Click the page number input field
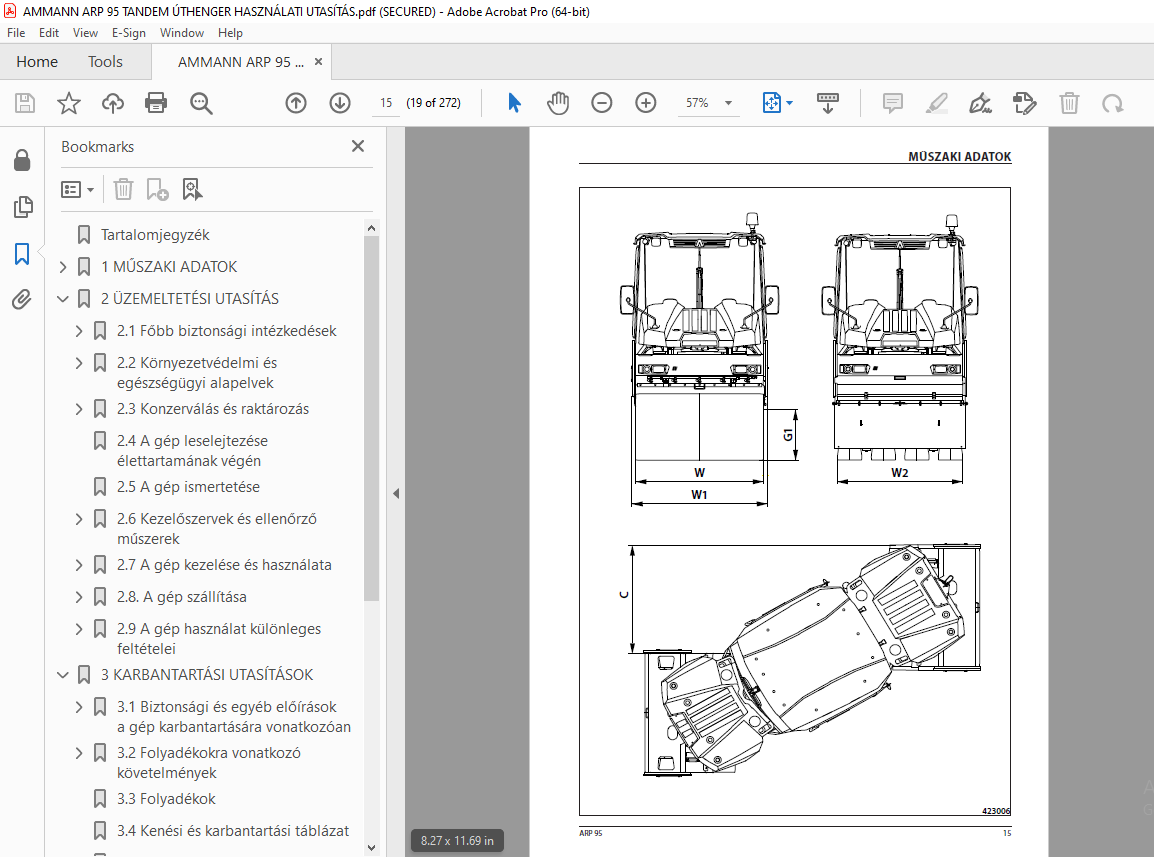The image size is (1154, 857). (x=386, y=103)
